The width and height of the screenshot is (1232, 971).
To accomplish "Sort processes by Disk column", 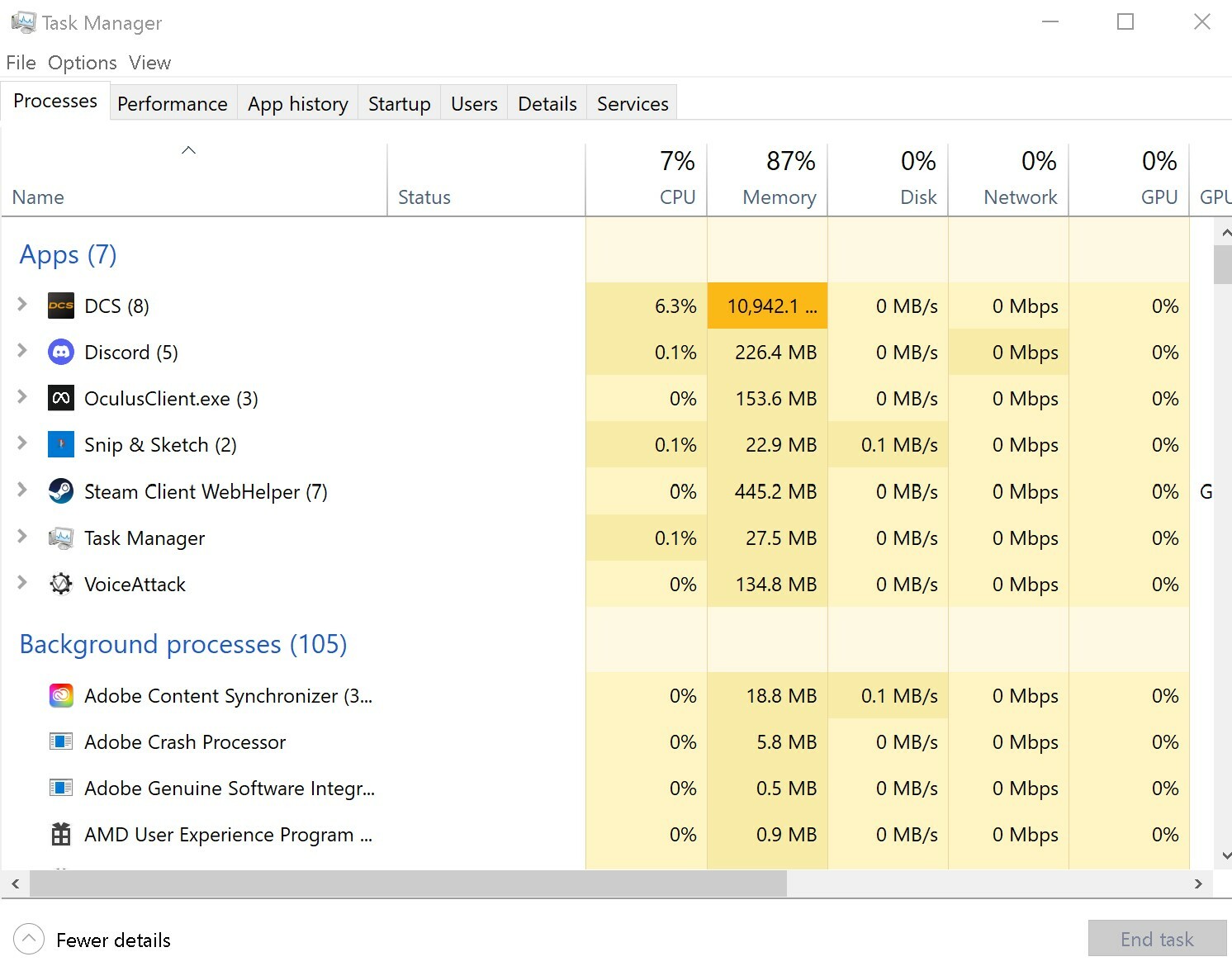I will click(x=888, y=179).
